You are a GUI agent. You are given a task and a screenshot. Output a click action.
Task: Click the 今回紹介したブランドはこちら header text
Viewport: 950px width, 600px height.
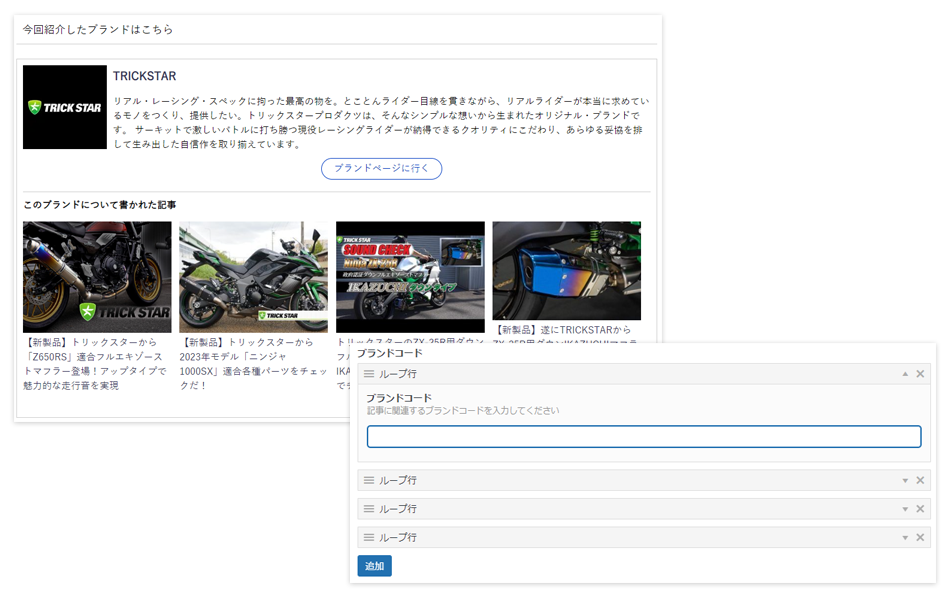[98, 29]
